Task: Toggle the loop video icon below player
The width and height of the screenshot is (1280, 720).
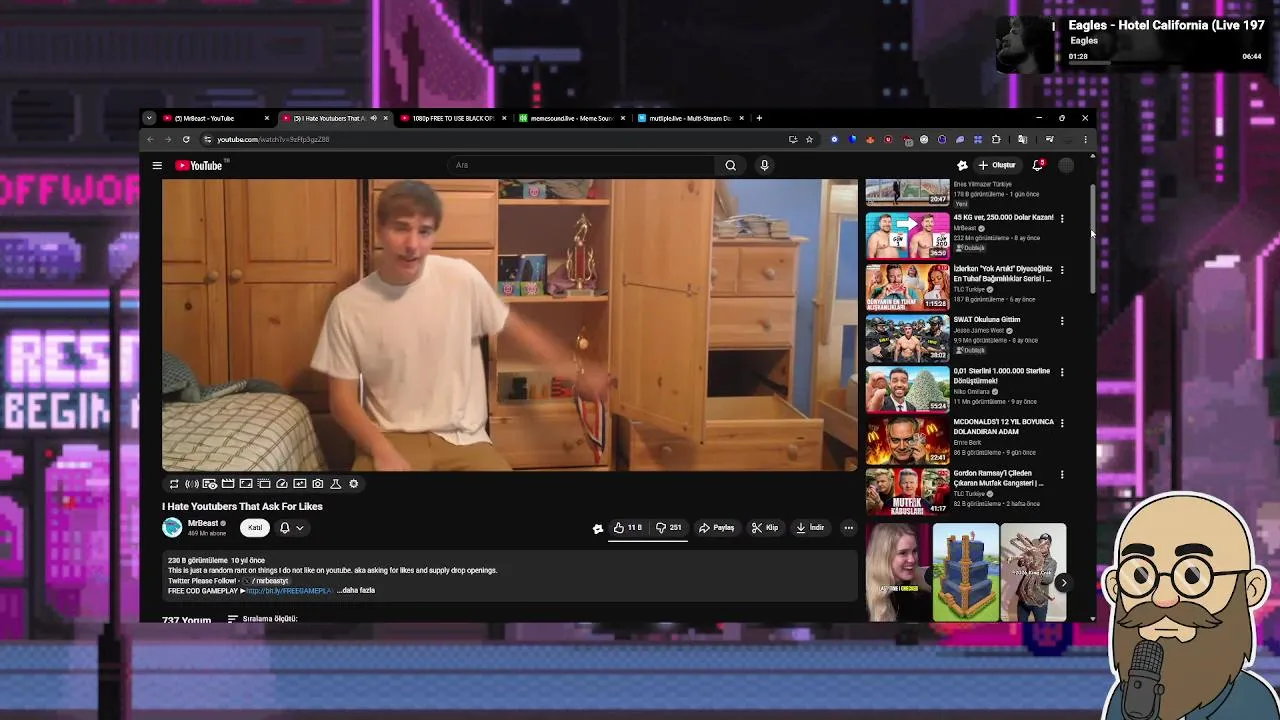Action: tap(174, 484)
